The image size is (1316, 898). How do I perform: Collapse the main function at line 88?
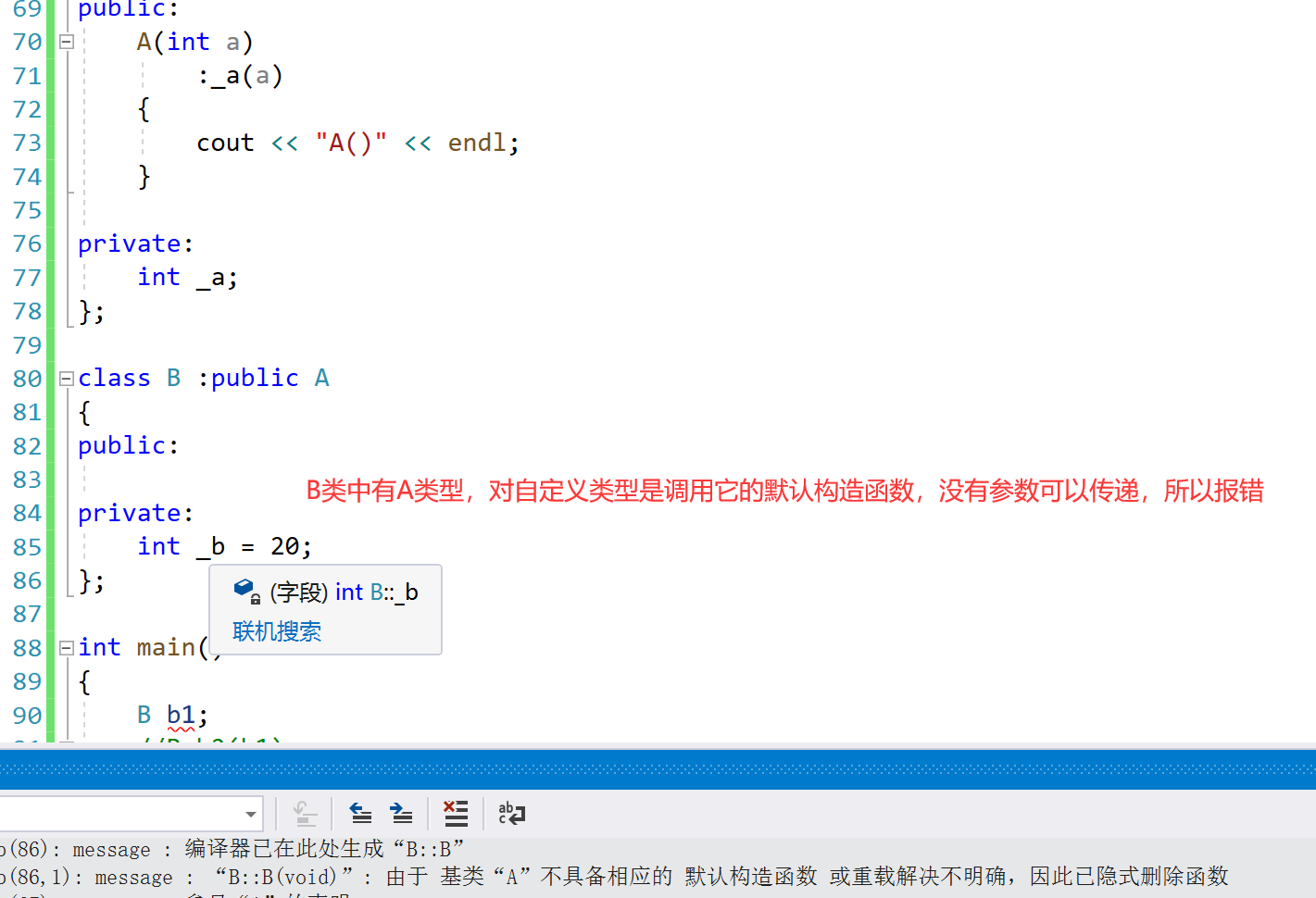[x=66, y=647]
